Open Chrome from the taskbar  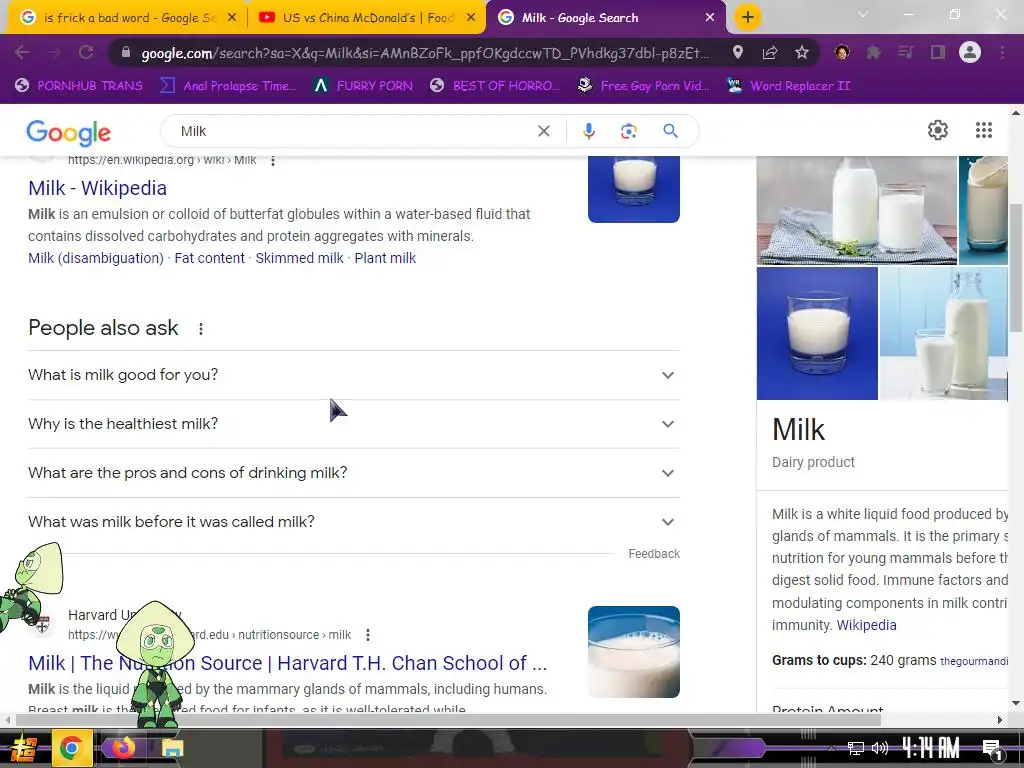coord(71,748)
